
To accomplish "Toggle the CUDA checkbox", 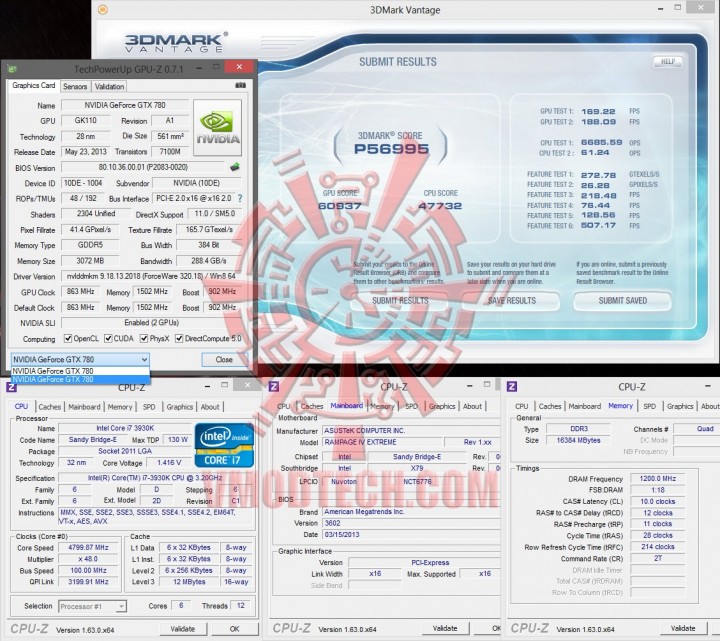I will [108, 338].
